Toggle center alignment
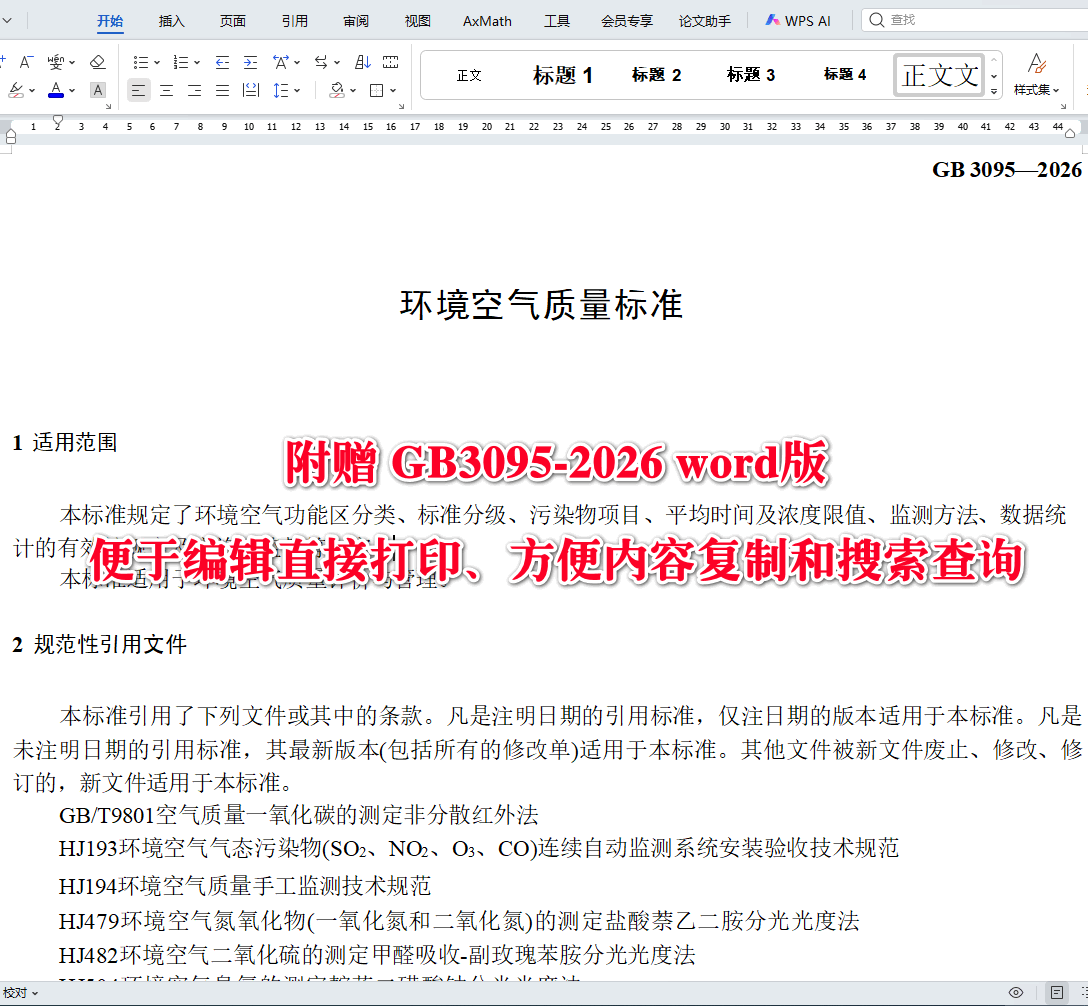Image resolution: width=1088 pixels, height=1006 pixels. click(x=167, y=89)
